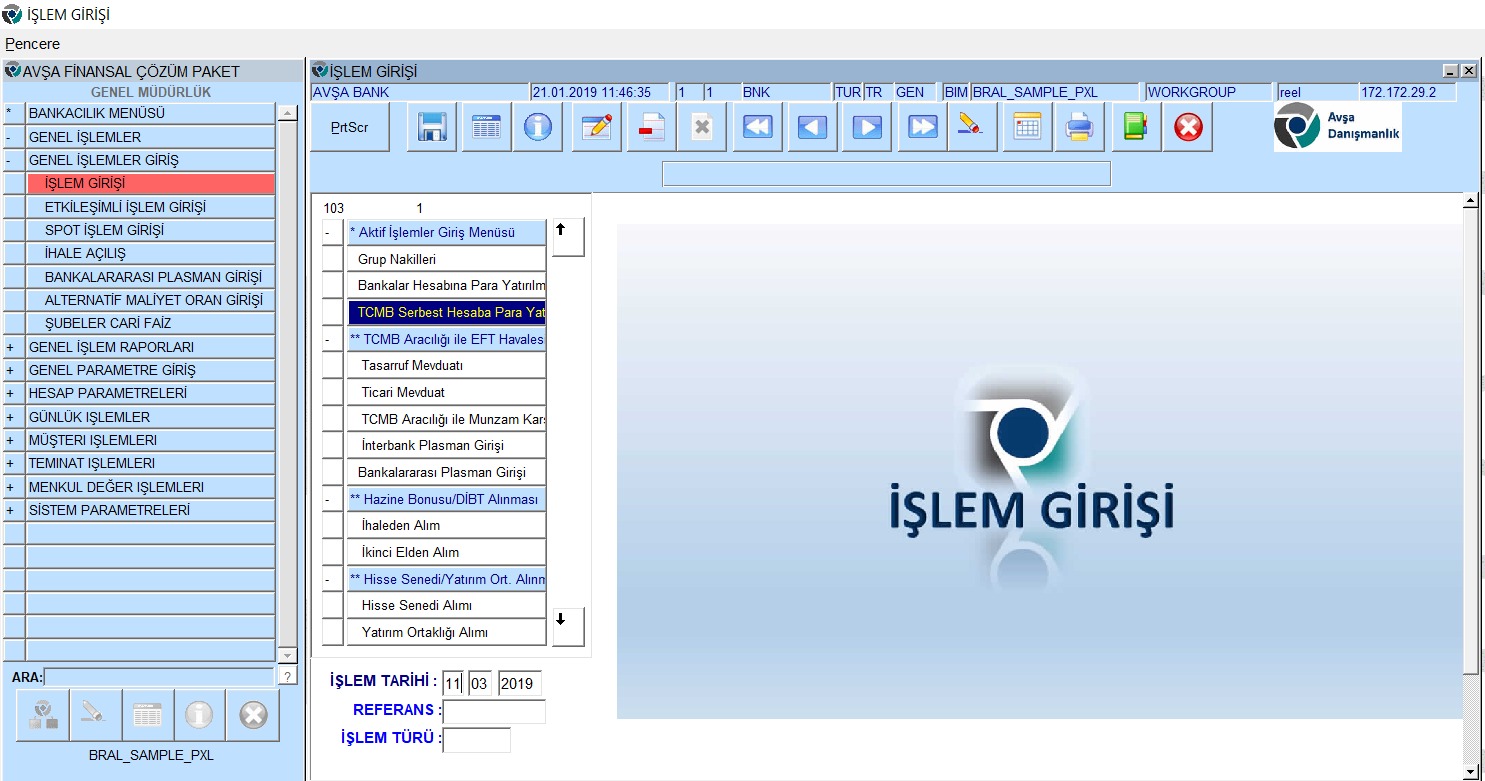Click the İŞLEM TÜRÜ input field

(477, 739)
